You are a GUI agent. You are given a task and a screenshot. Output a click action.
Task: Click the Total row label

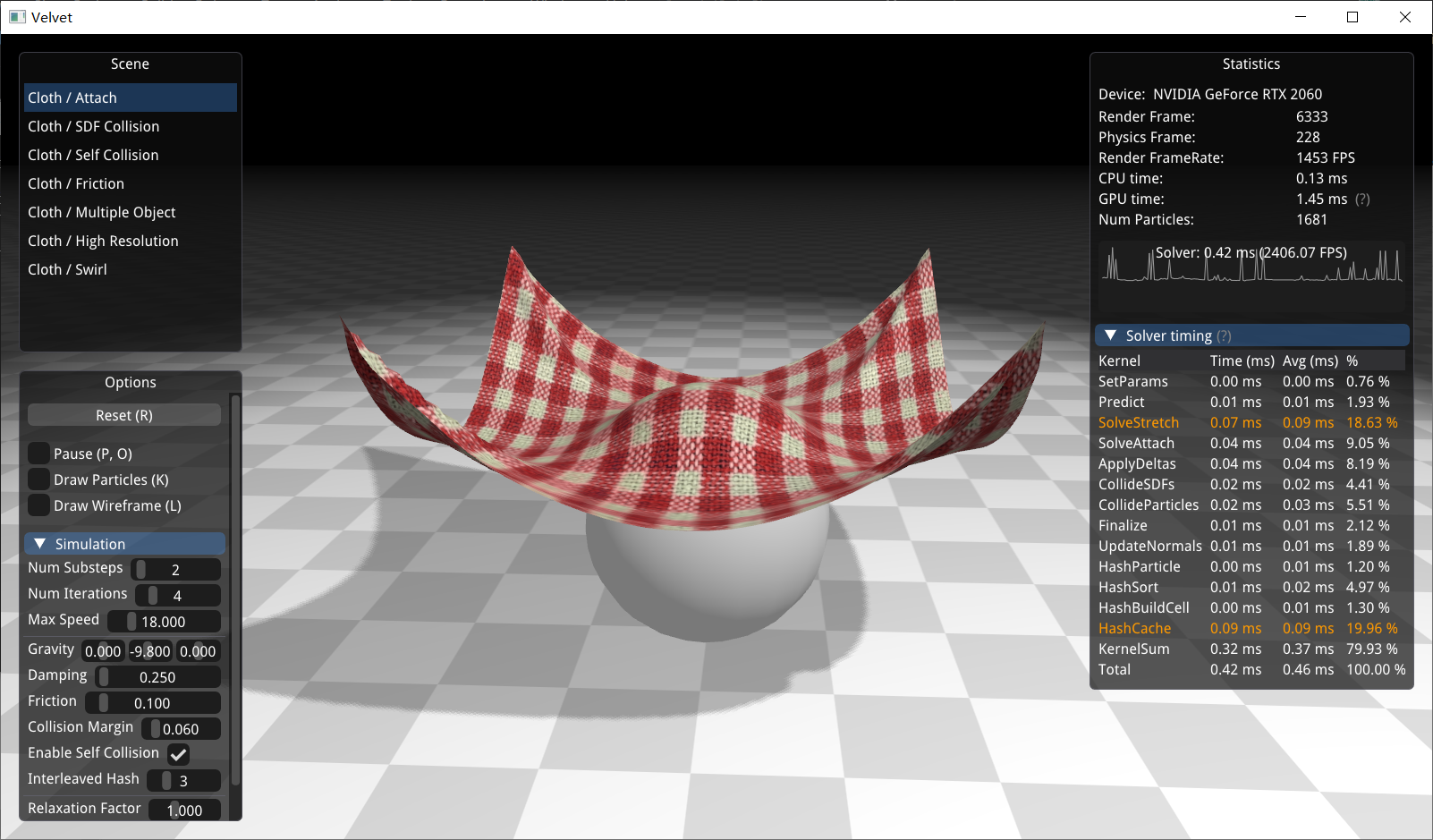(x=1115, y=669)
